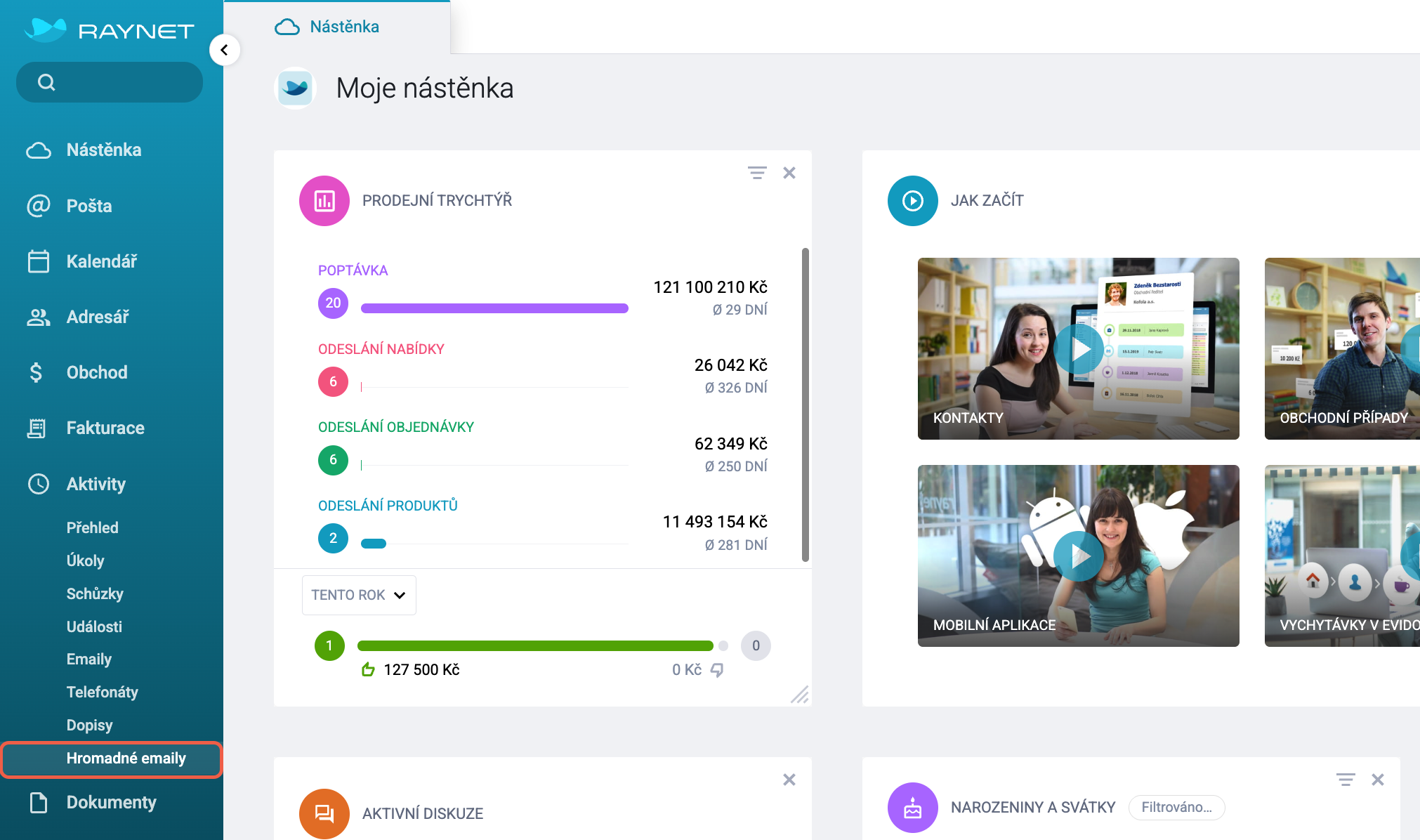
Task: Collapse the sidebar with the arrow button
Action: 225,50
